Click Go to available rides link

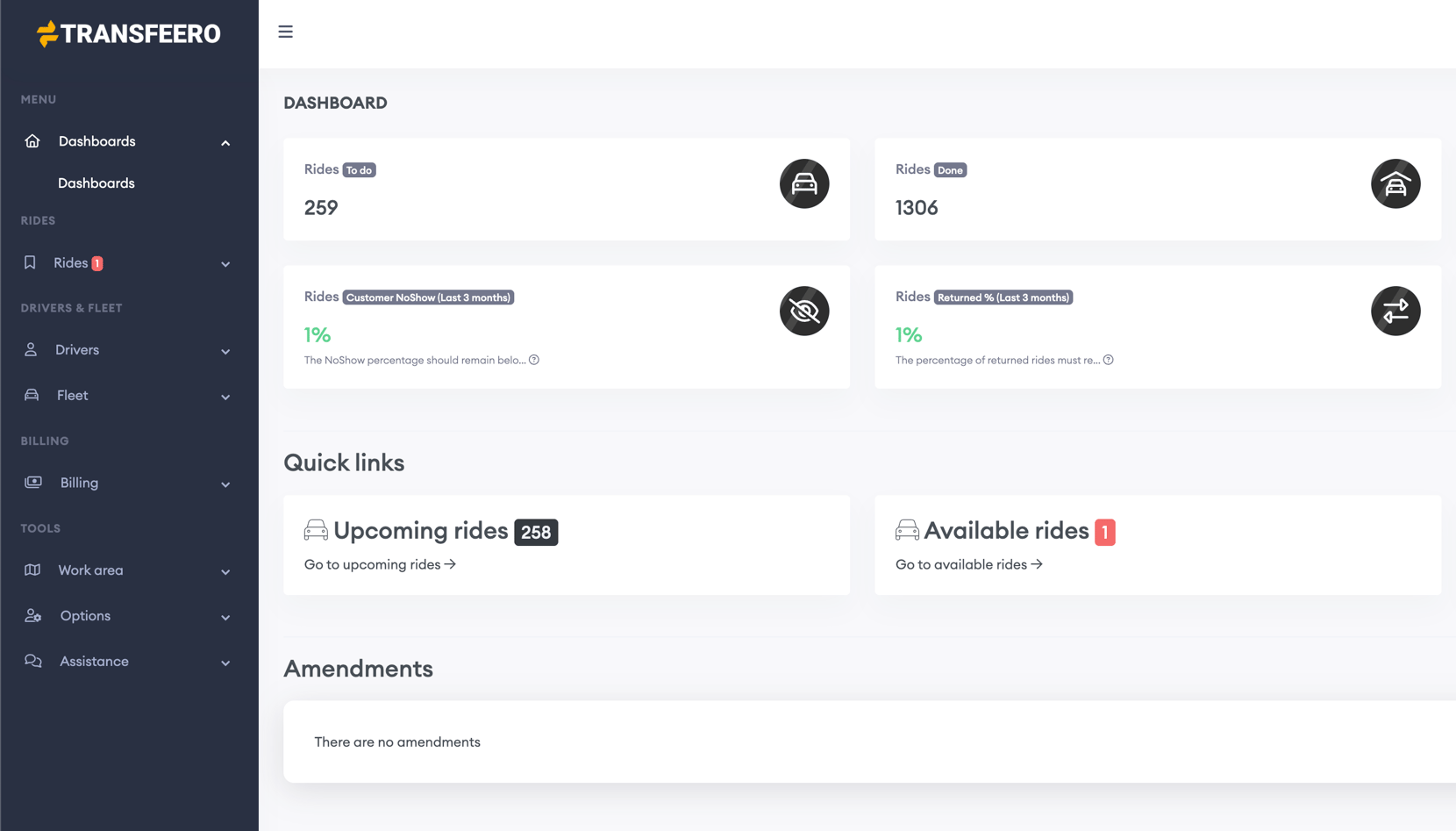tap(968, 564)
